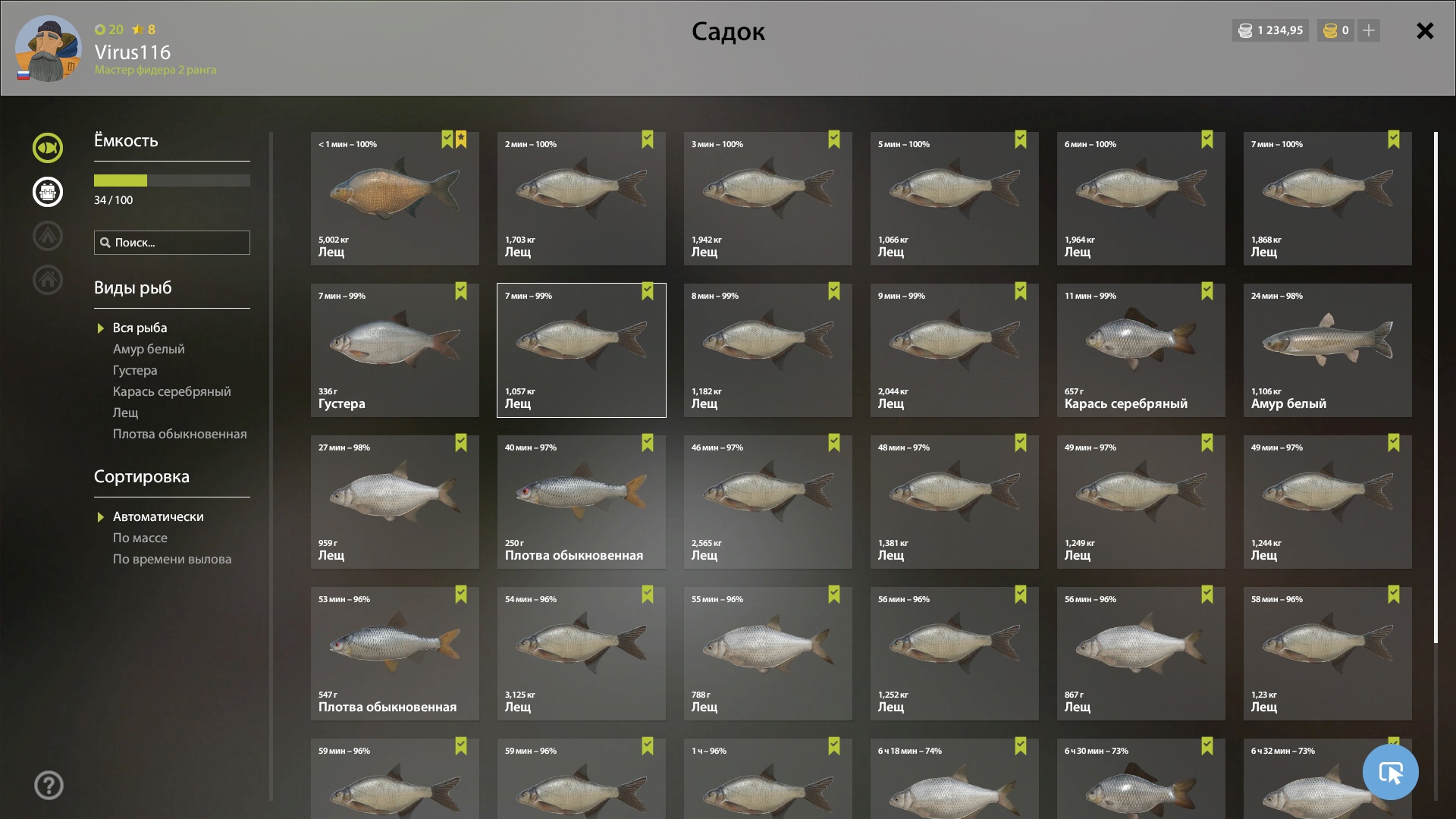Click the tent storage sidebar icon
The image size is (1456, 819).
pyautogui.click(x=47, y=236)
